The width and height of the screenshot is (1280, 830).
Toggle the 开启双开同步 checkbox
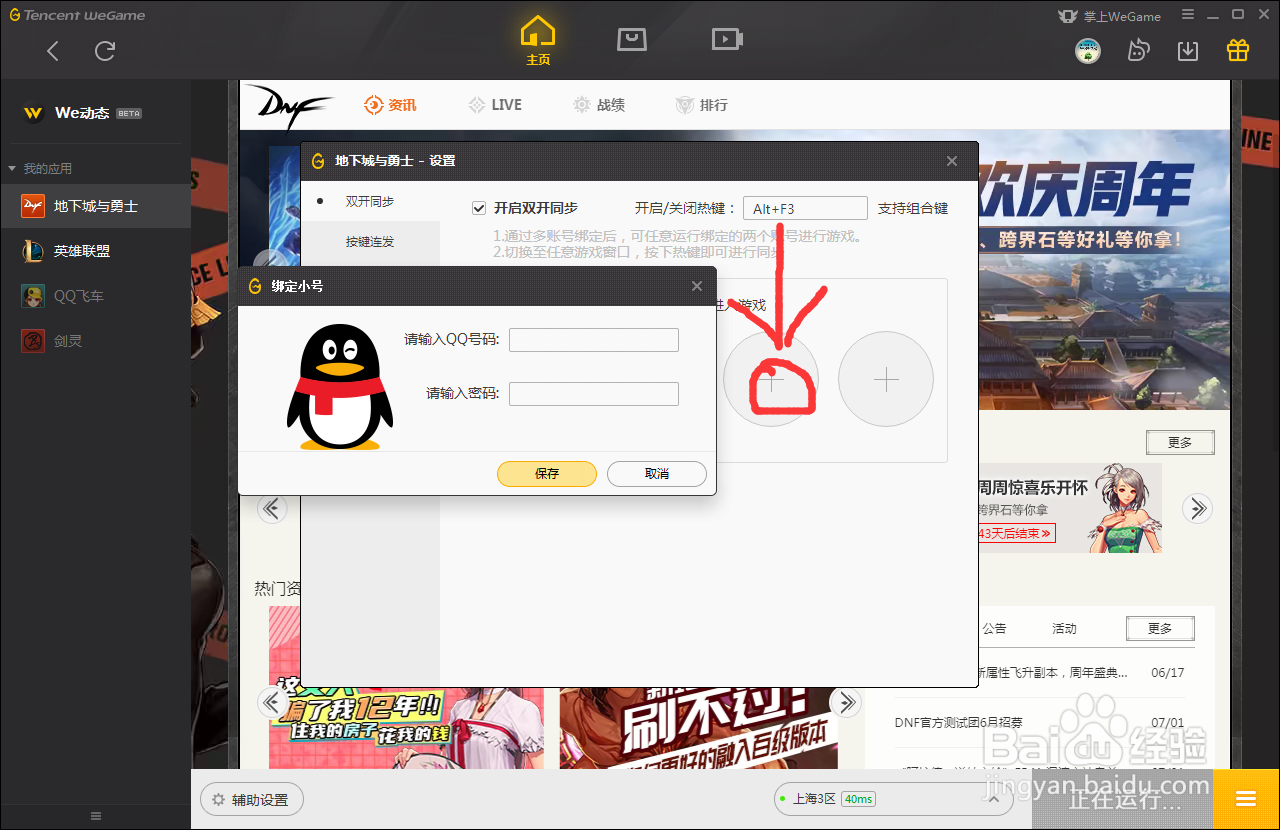click(479, 208)
